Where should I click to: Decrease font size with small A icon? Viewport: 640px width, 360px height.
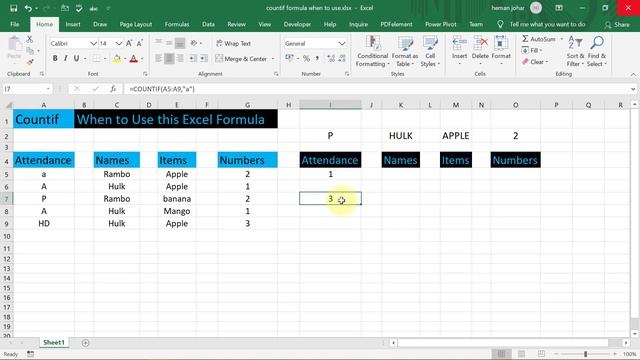click(x=140, y=43)
